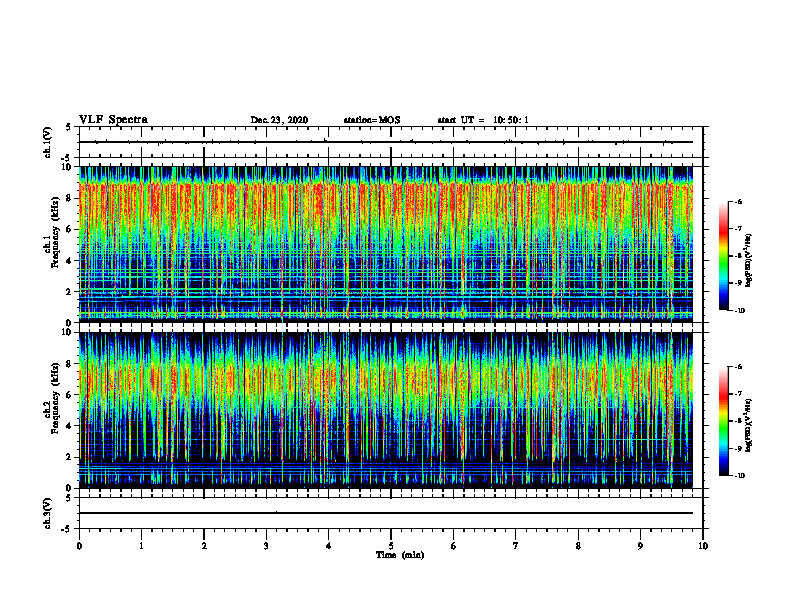The width and height of the screenshot is (792, 612).
Task: Click time axis tick label "0"
Action: (x=79, y=546)
